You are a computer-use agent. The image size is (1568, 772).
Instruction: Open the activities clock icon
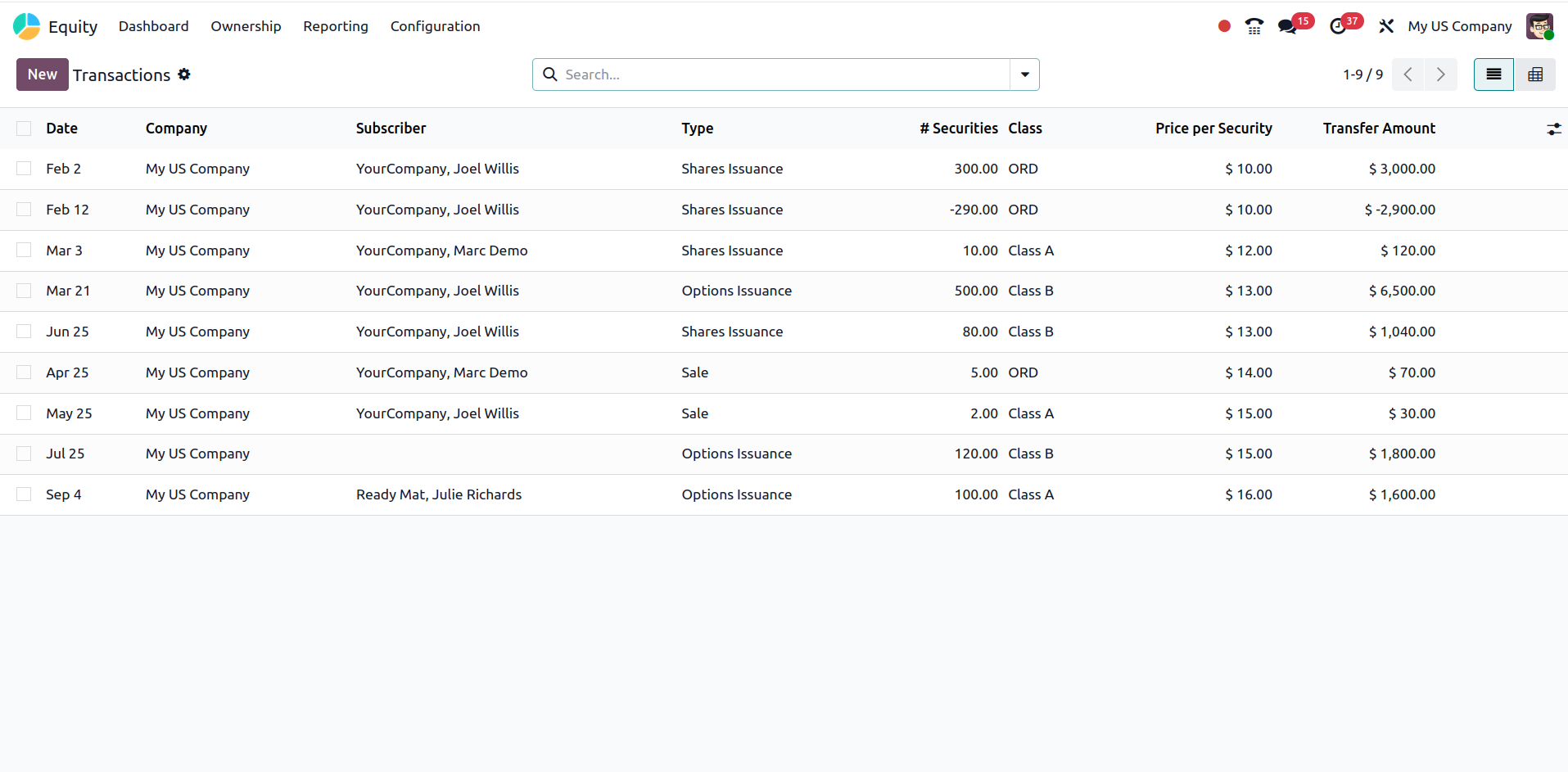click(x=1338, y=26)
